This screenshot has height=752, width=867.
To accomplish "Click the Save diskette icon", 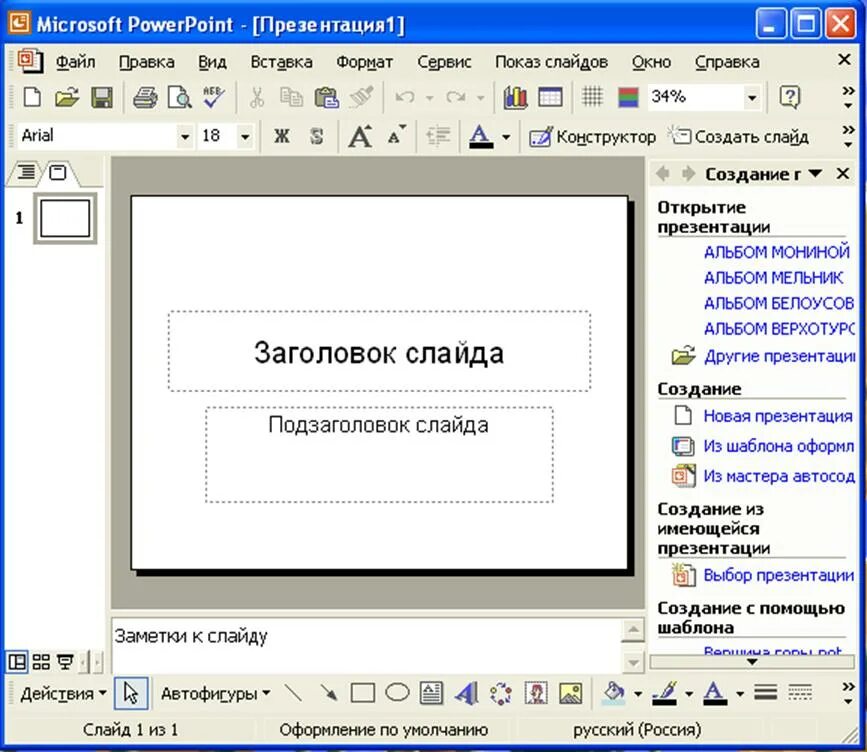I will 102,97.
